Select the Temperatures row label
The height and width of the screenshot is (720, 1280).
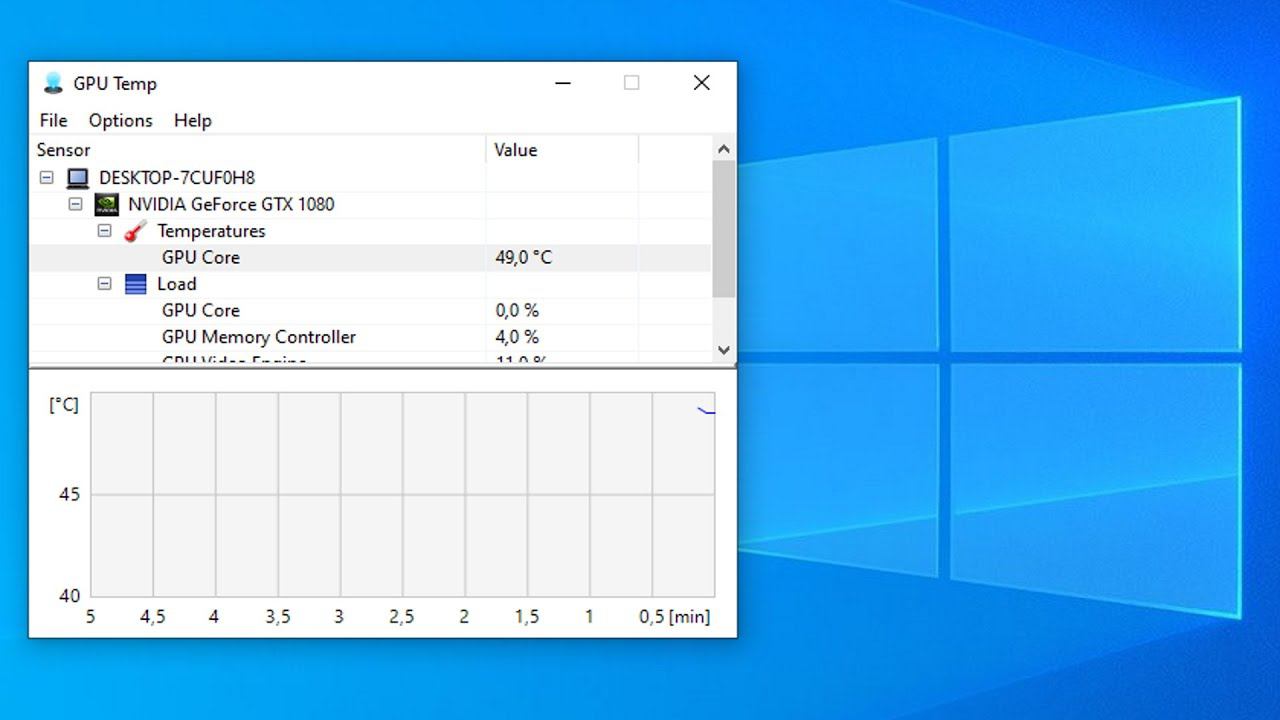pyautogui.click(x=211, y=231)
